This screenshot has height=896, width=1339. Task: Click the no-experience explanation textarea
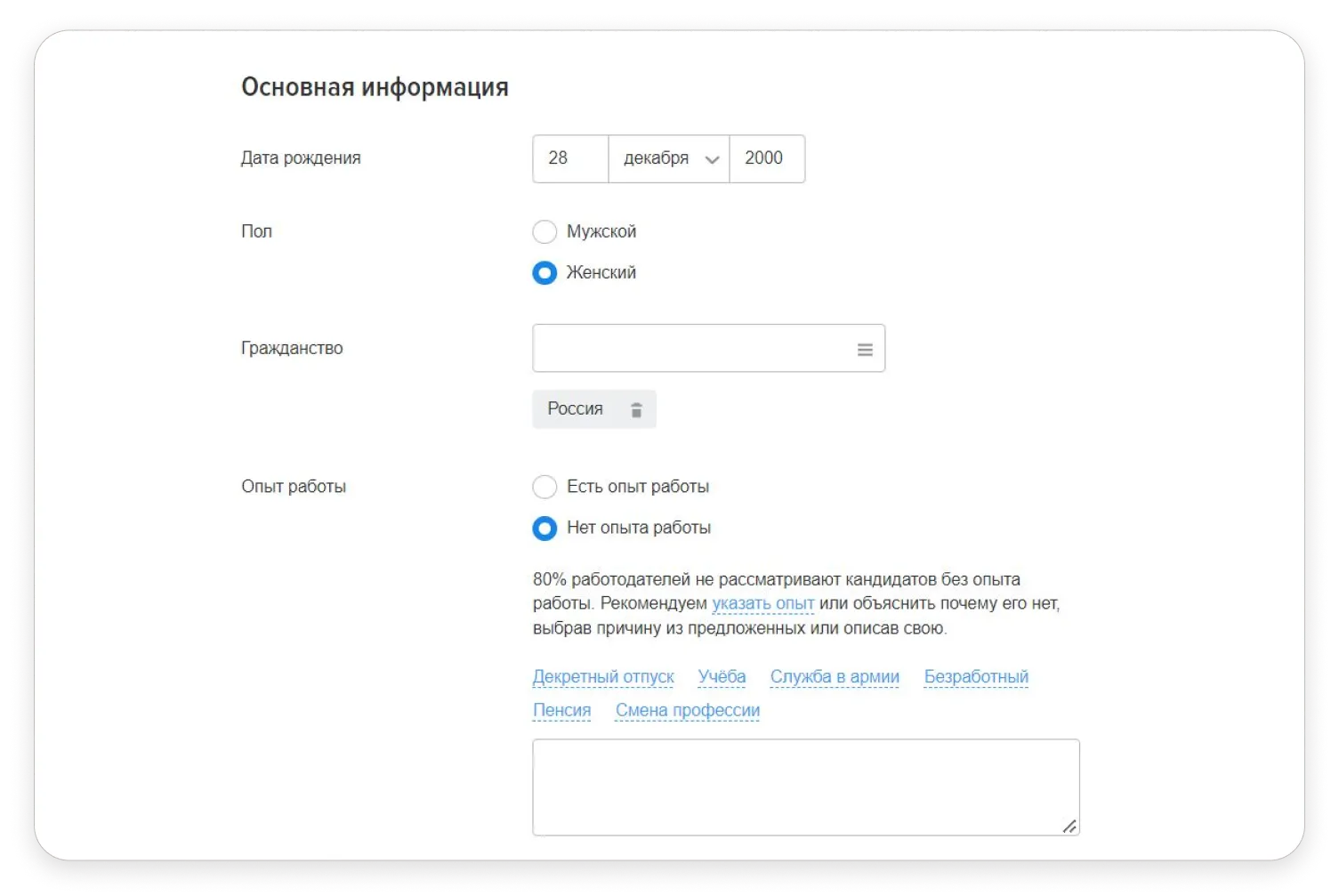coord(806,787)
